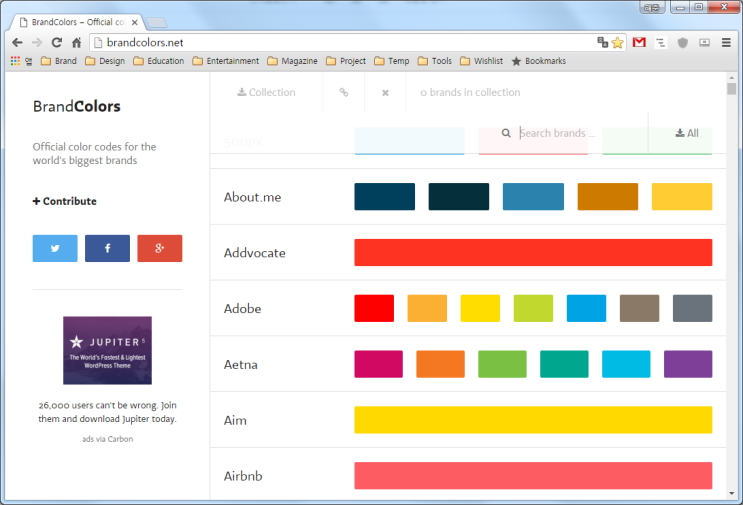Click the Jupiter WordPress theme ad image
The width and height of the screenshot is (743, 505).
[107, 350]
